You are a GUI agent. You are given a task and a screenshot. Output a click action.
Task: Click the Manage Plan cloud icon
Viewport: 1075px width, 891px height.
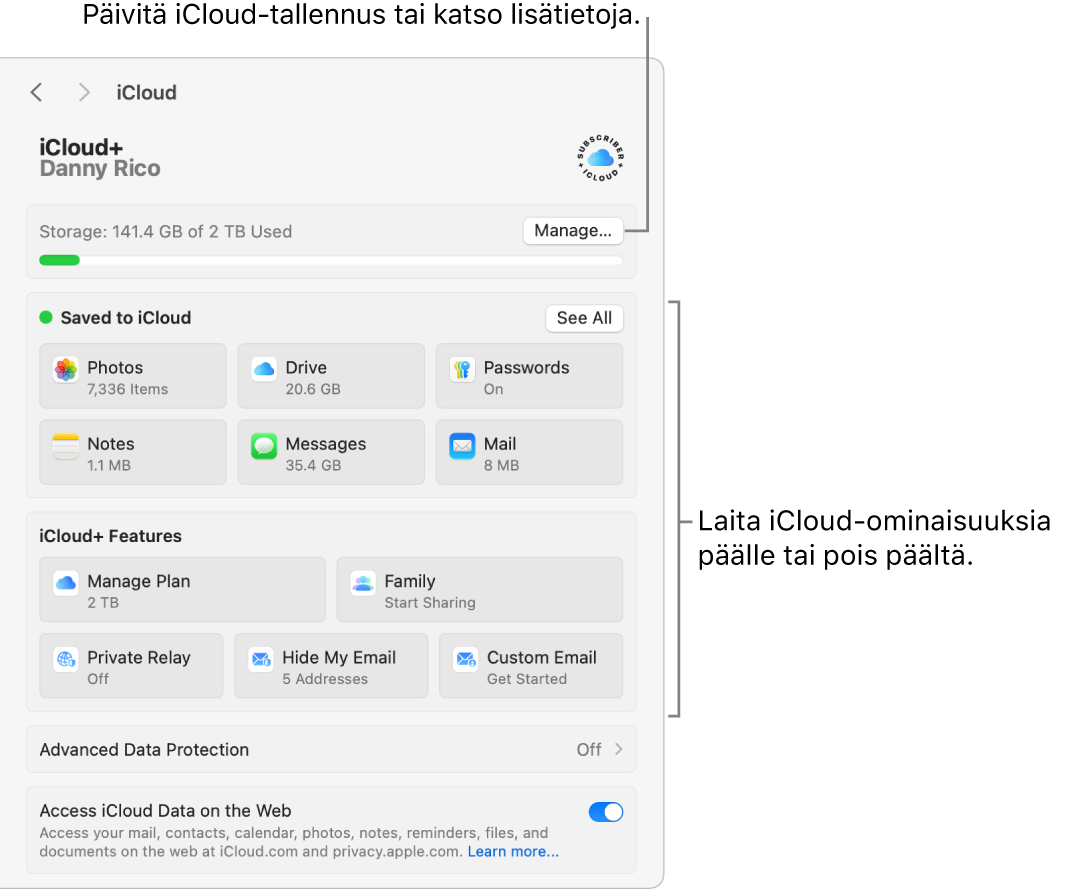tap(66, 584)
